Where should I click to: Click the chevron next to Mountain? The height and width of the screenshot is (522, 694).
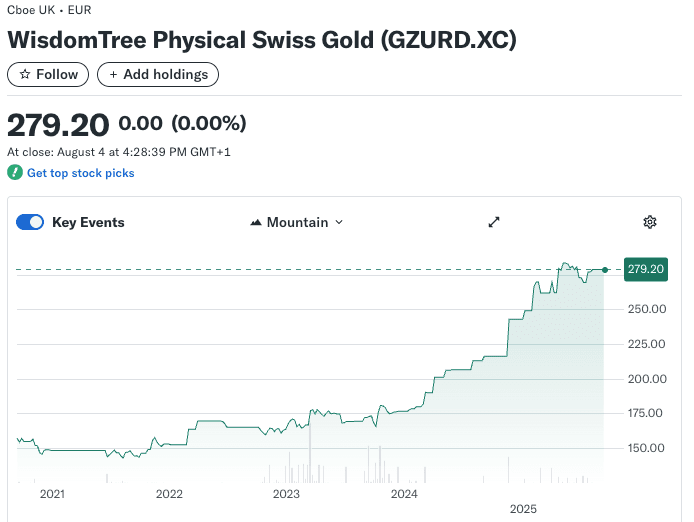click(339, 222)
